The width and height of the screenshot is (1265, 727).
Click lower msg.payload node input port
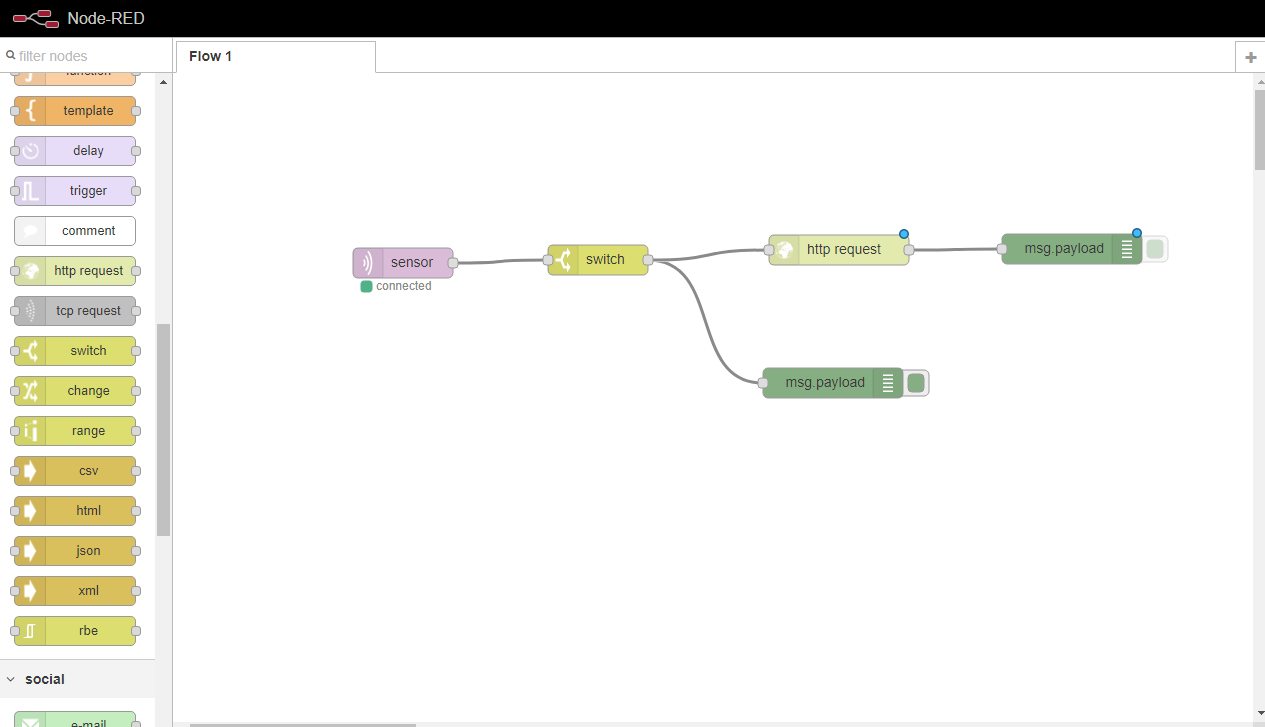coord(763,383)
